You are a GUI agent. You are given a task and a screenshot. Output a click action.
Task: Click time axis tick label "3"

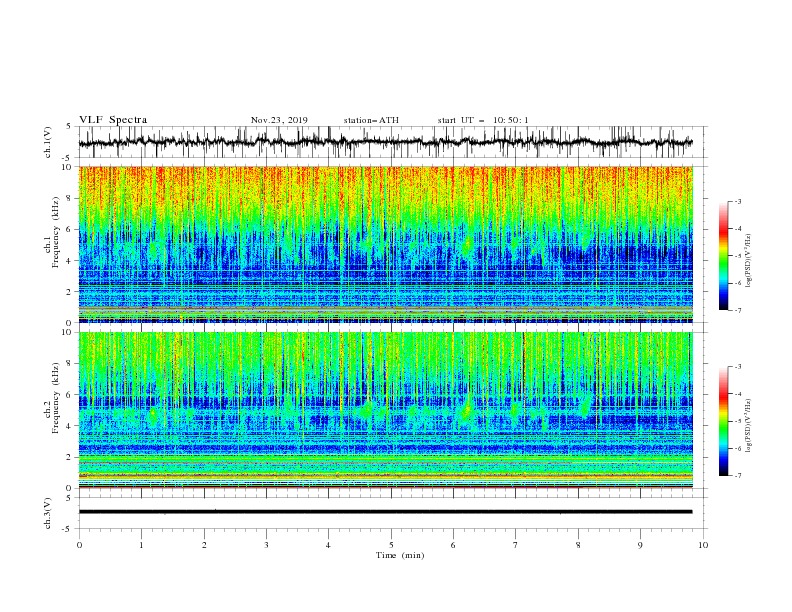[x=266, y=545]
